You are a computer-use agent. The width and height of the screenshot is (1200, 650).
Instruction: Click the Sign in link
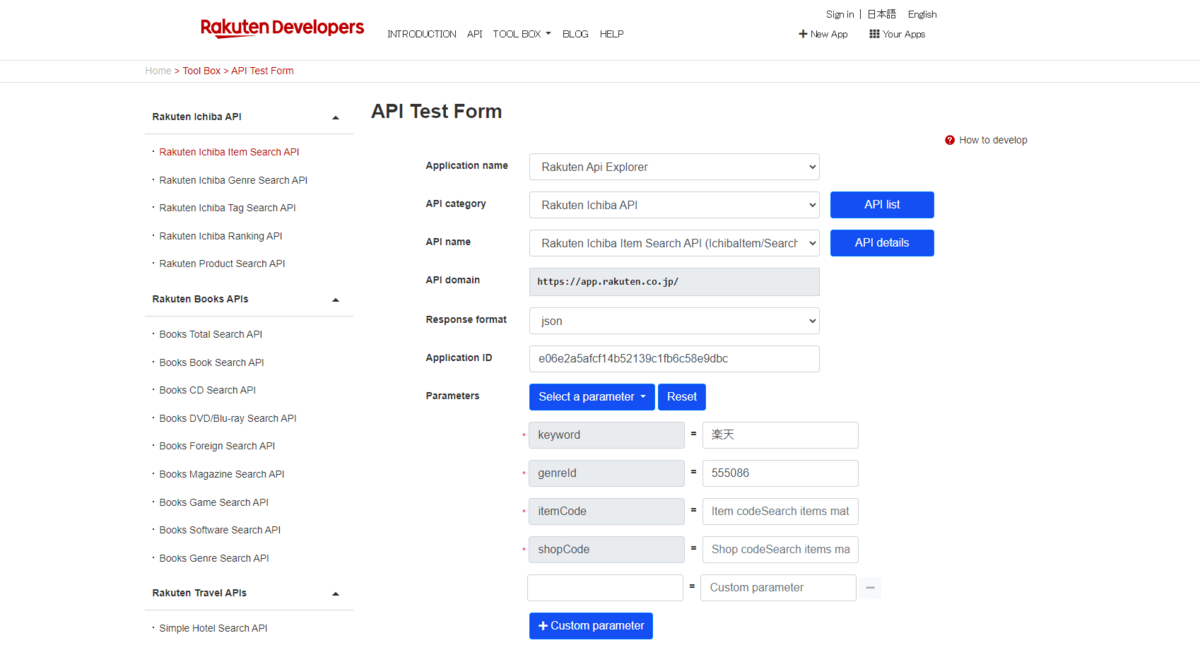pyautogui.click(x=840, y=14)
